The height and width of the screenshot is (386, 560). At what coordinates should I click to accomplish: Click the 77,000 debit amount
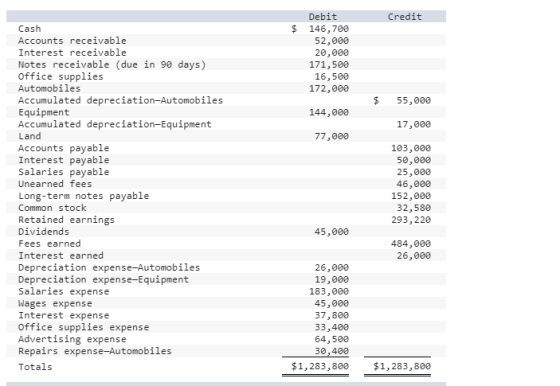pyautogui.click(x=331, y=136)
